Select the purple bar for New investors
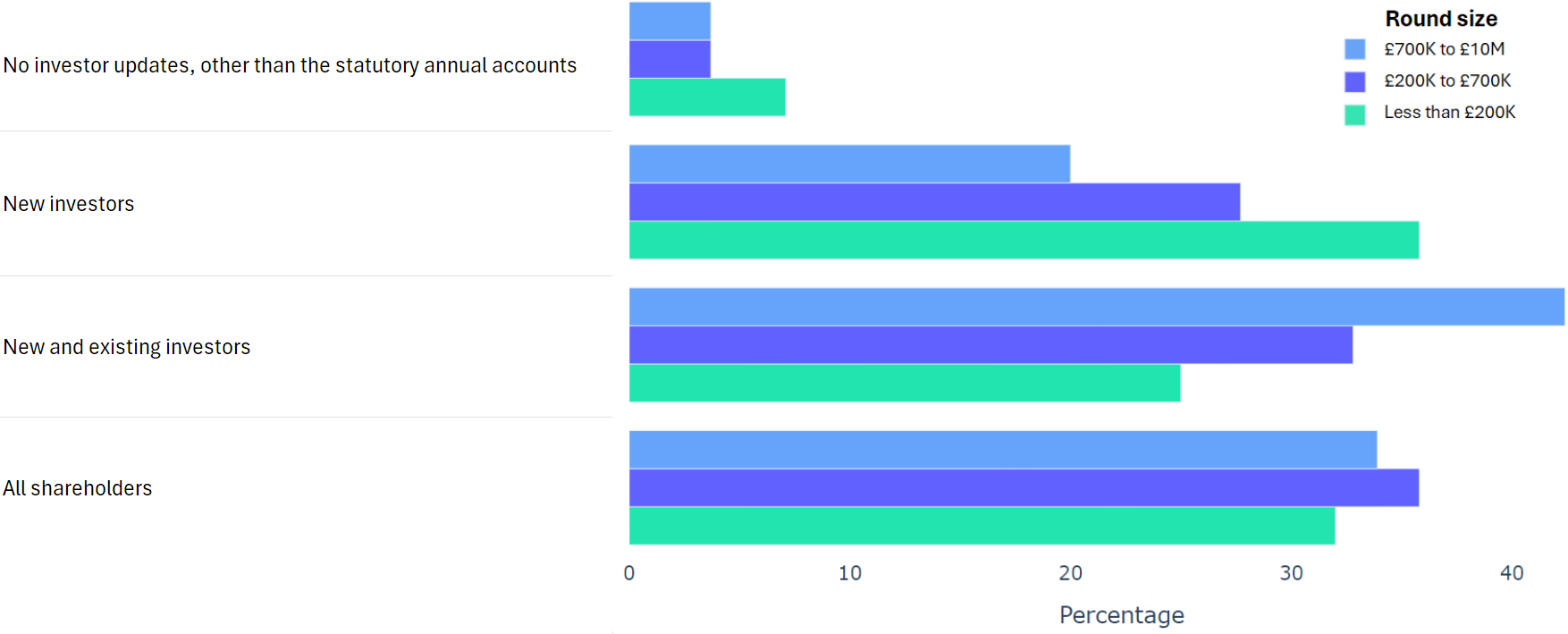The image size is (1568, 634). [934, 202]
